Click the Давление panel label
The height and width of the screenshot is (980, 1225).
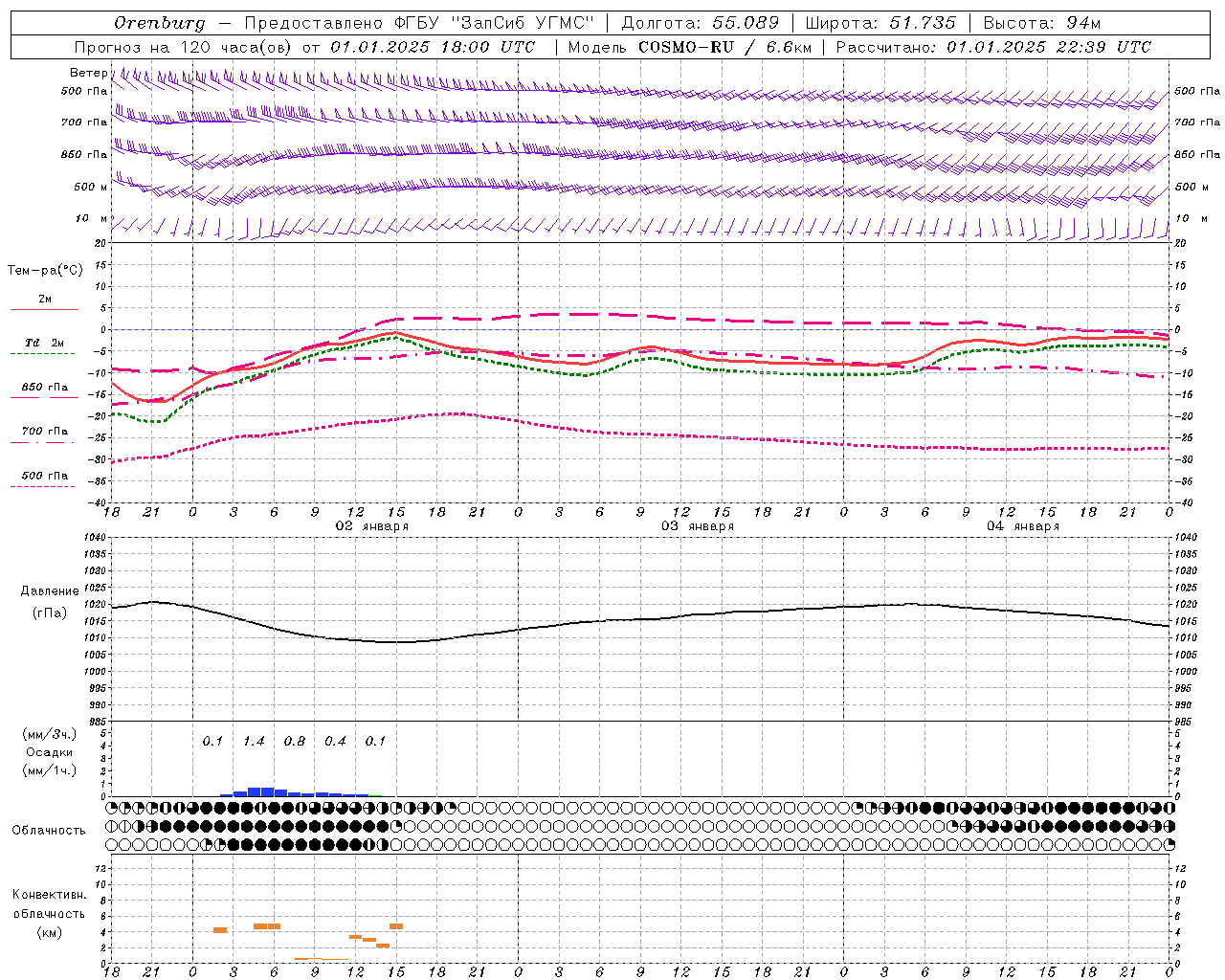50,591
